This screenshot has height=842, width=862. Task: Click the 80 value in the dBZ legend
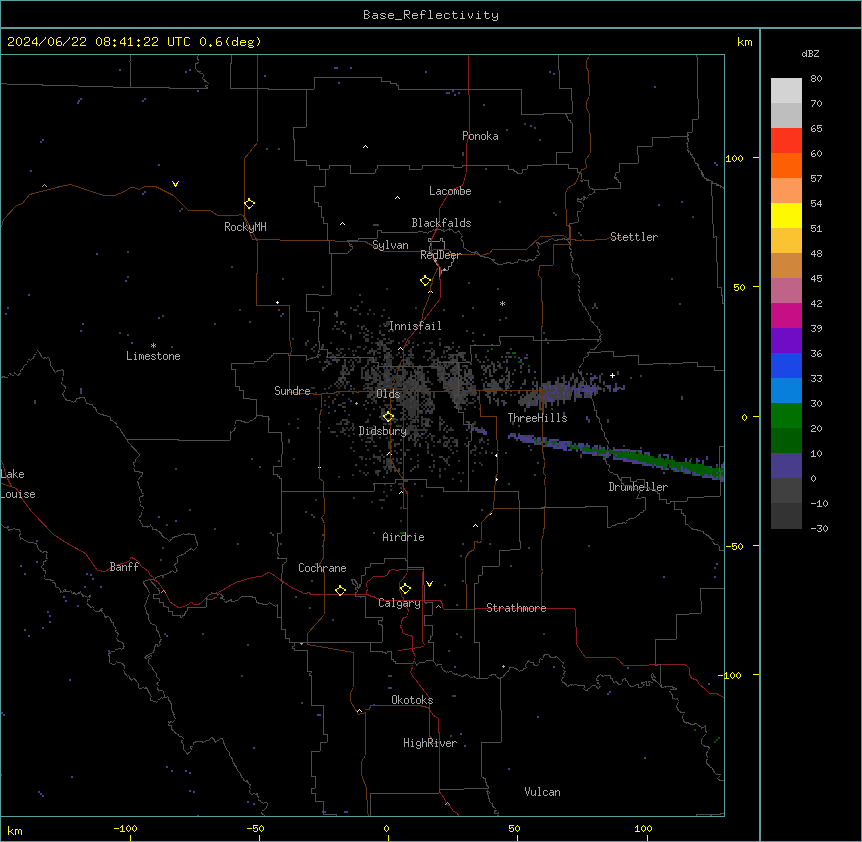click(816, 79)
